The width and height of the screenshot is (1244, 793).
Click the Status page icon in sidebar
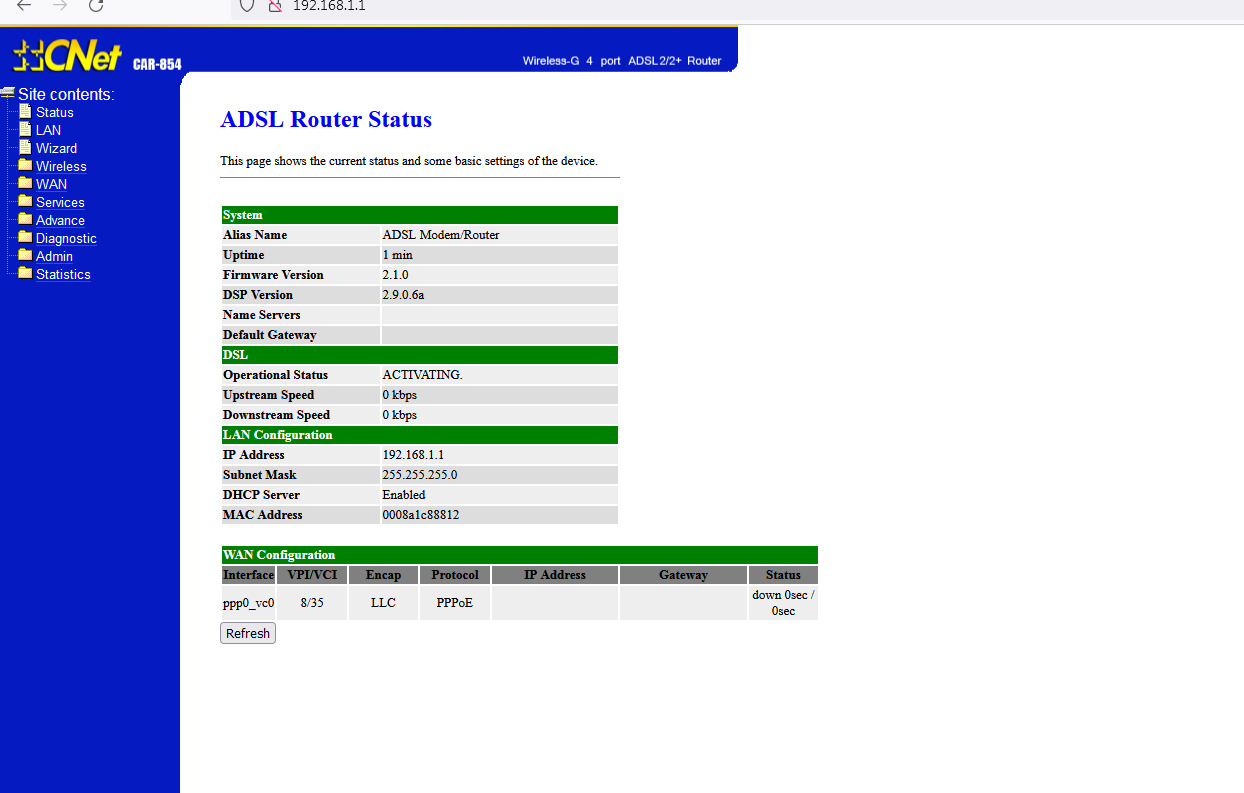26,111
